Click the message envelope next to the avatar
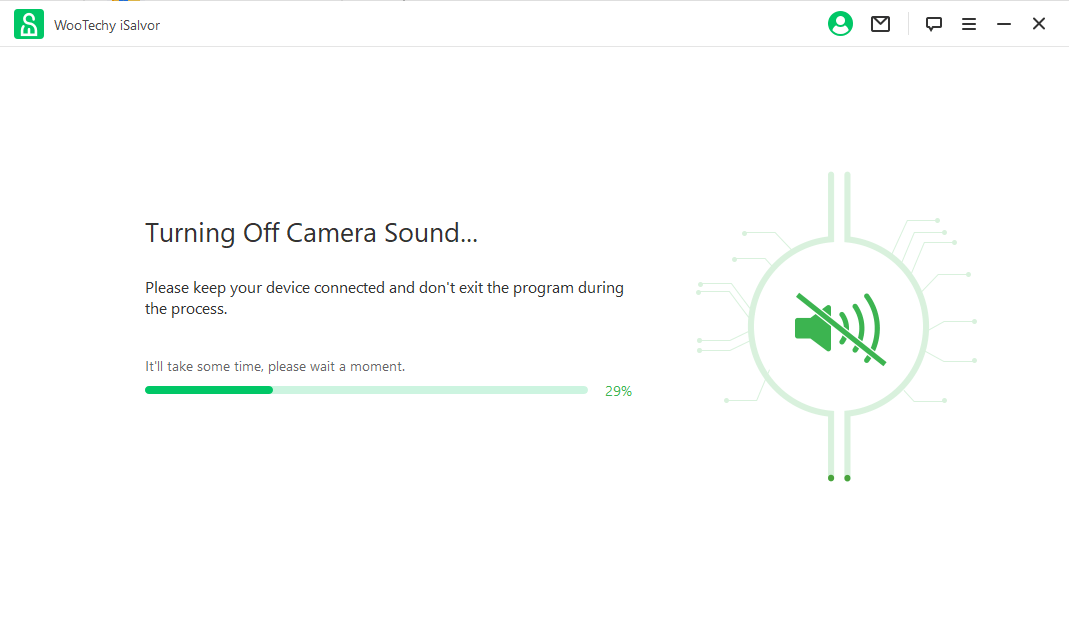 click(x=880, y=23)
